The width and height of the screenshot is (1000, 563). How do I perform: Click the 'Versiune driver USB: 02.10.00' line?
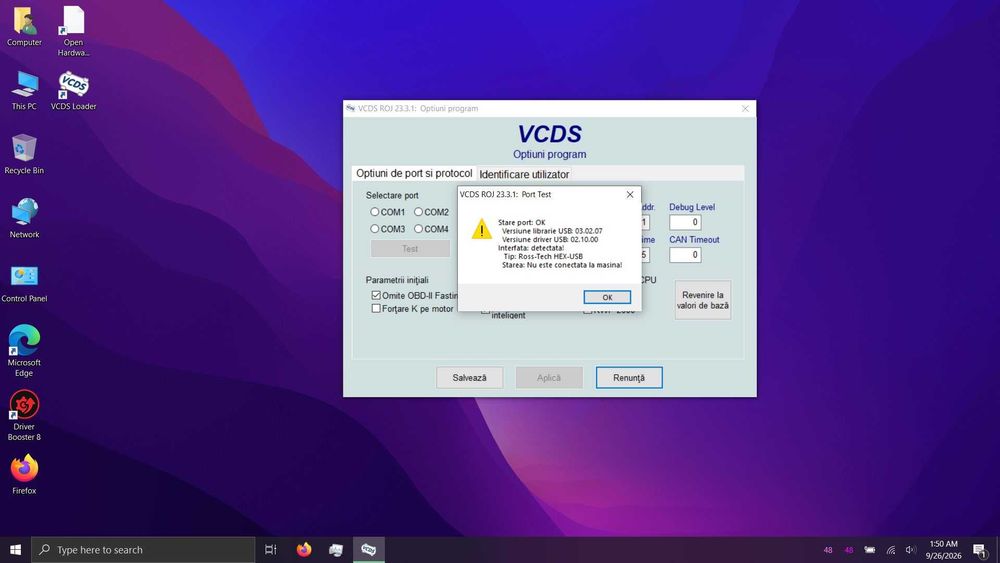pyautogui.click(x=550, y=239)
